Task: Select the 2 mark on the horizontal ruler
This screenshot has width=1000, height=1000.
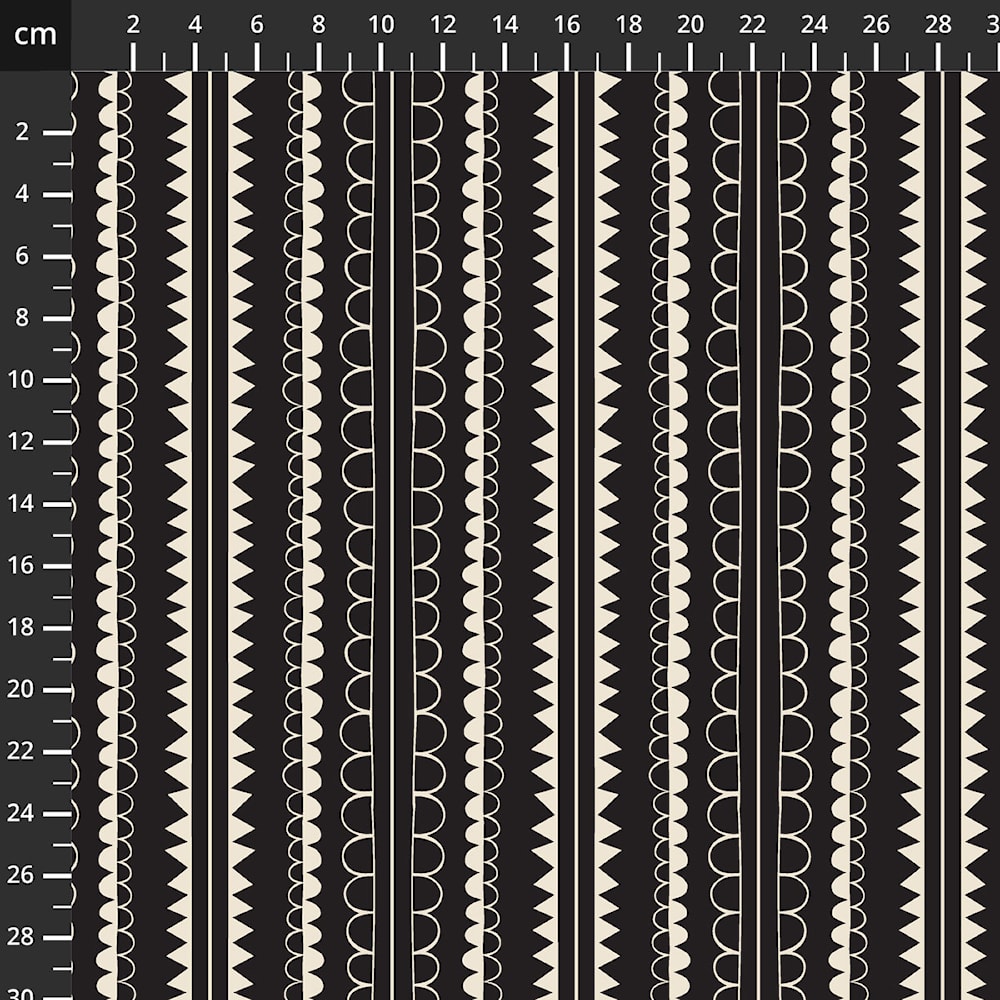Action: [x=133, y=25]
